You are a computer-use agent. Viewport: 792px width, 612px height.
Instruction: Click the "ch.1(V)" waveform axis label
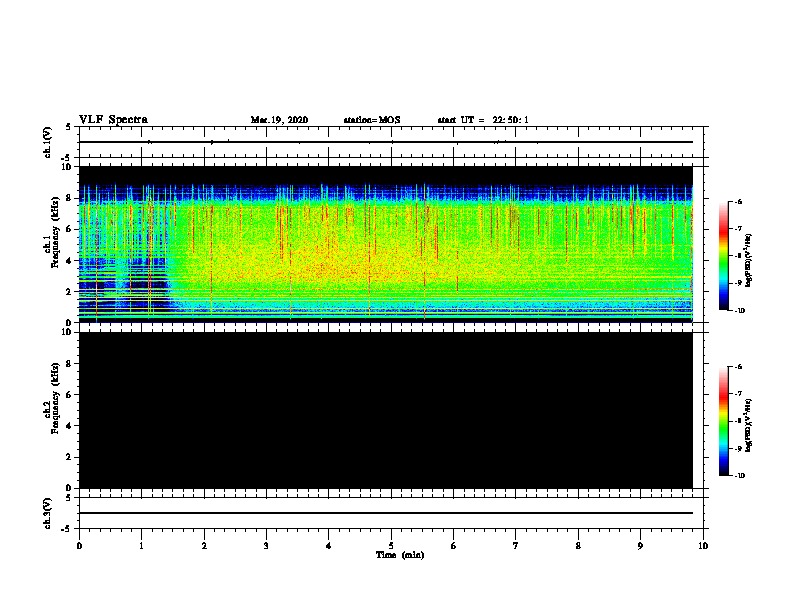(48, 142)
